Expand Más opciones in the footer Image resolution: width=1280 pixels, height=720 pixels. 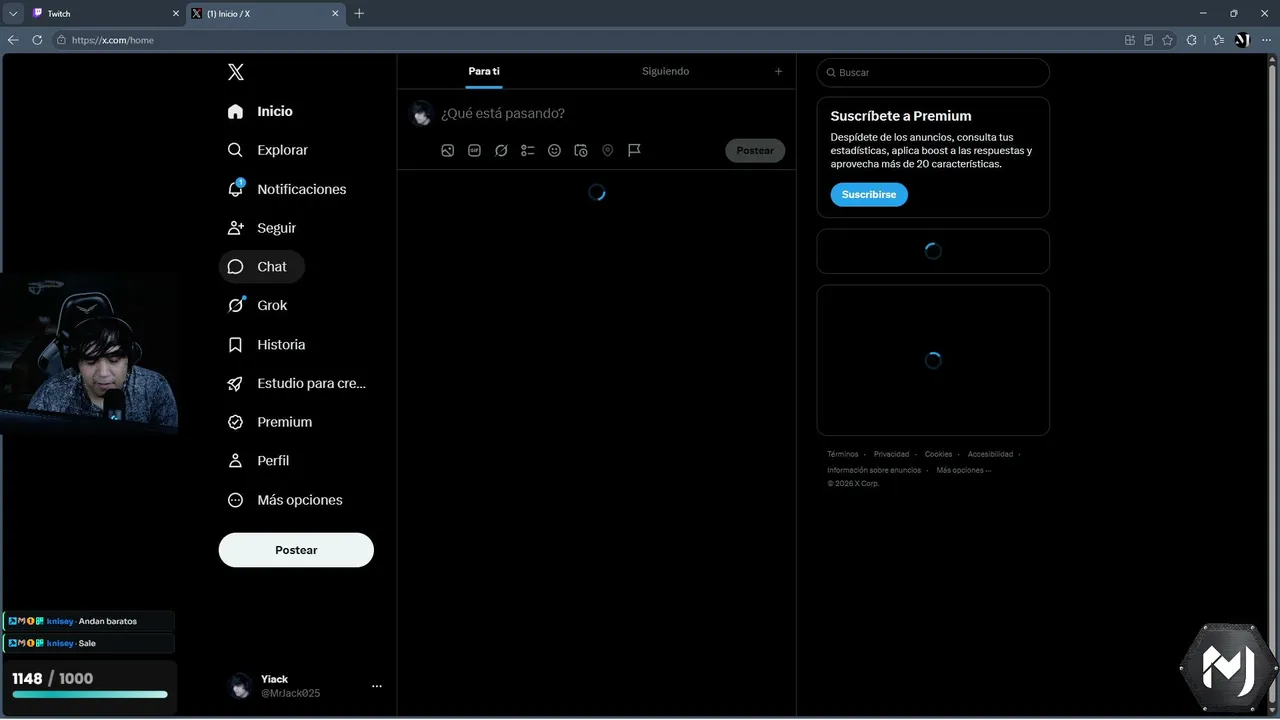pyautogui.click(x=964, y=470)
